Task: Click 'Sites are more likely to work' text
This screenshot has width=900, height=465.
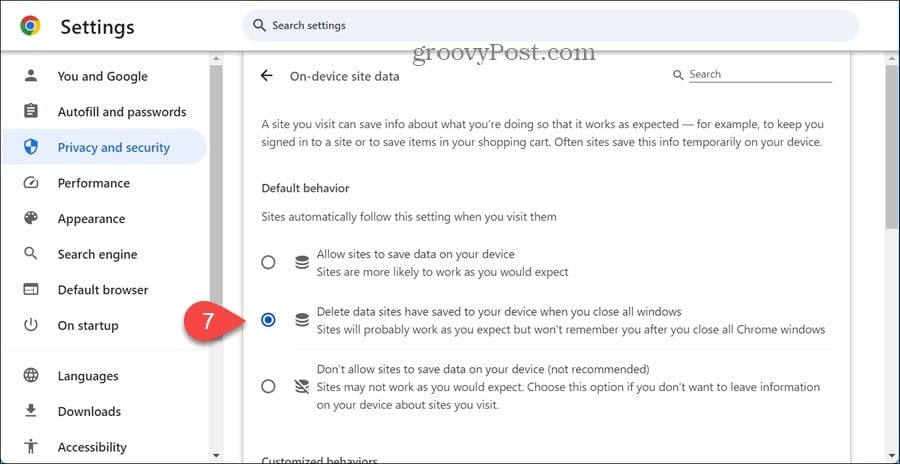Action: coord(443,272)
